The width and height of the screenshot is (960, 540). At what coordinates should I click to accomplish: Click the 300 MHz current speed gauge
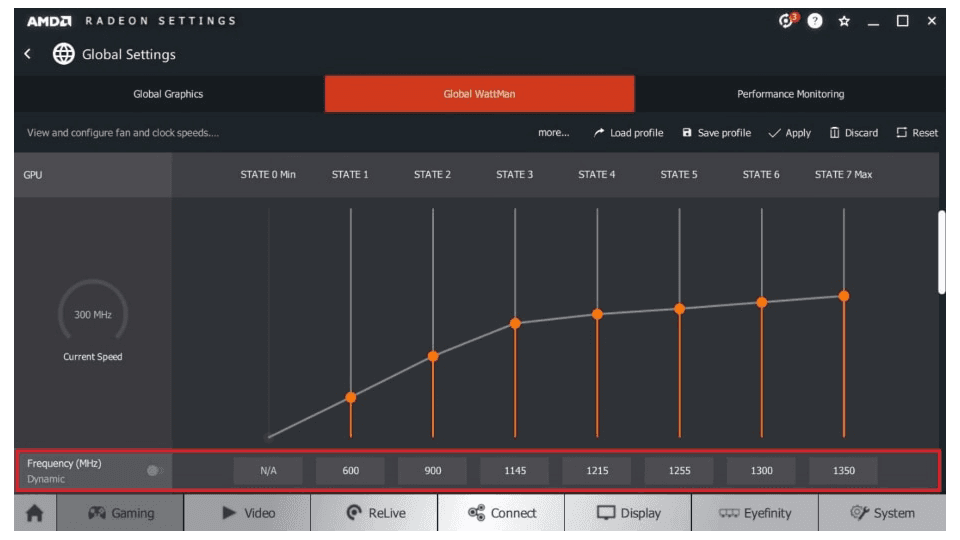(x=93, y=311)
